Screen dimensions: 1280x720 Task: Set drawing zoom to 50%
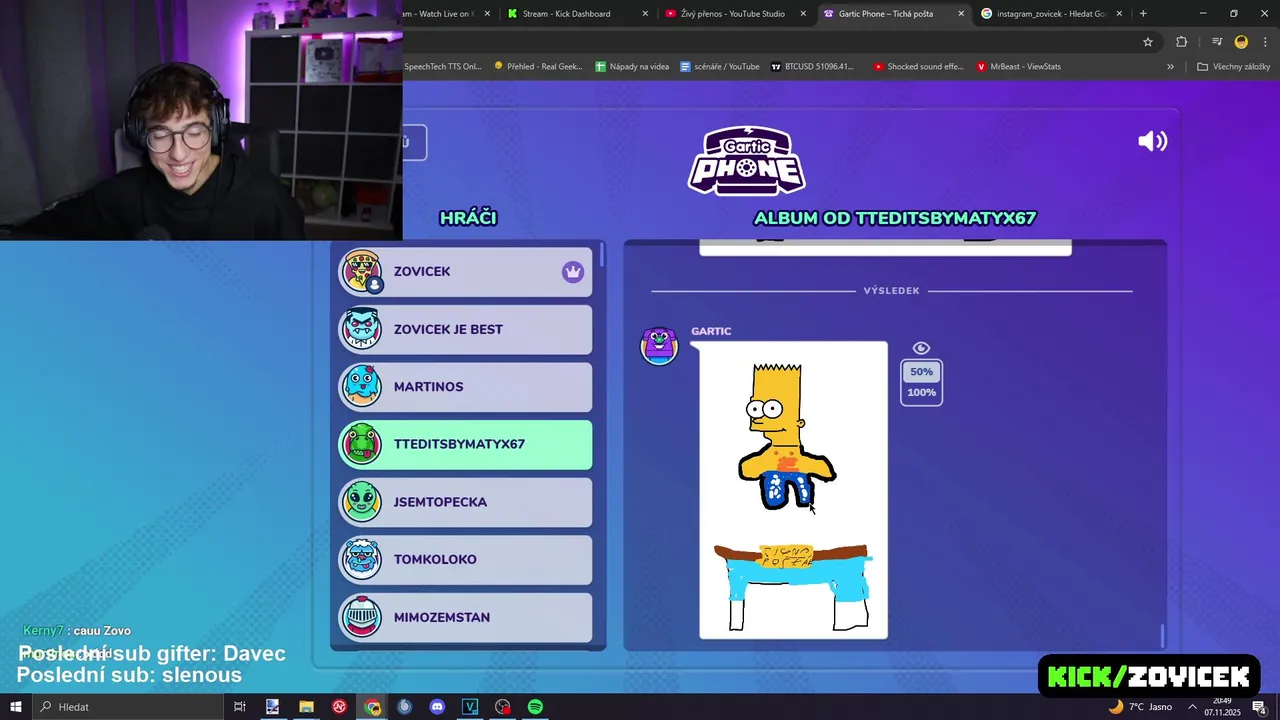(921, 372)
